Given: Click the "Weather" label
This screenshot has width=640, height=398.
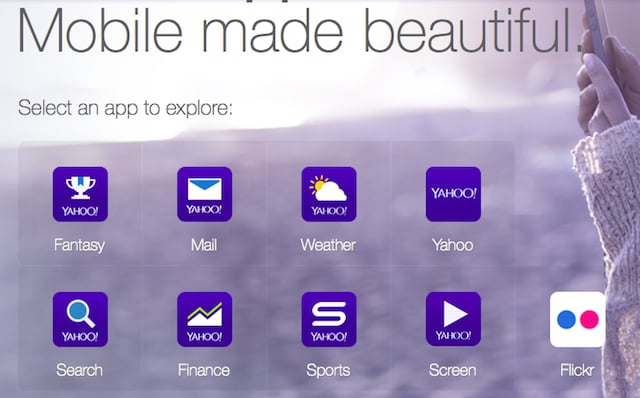Looking at the screenshot, I should tap(328, 245).
